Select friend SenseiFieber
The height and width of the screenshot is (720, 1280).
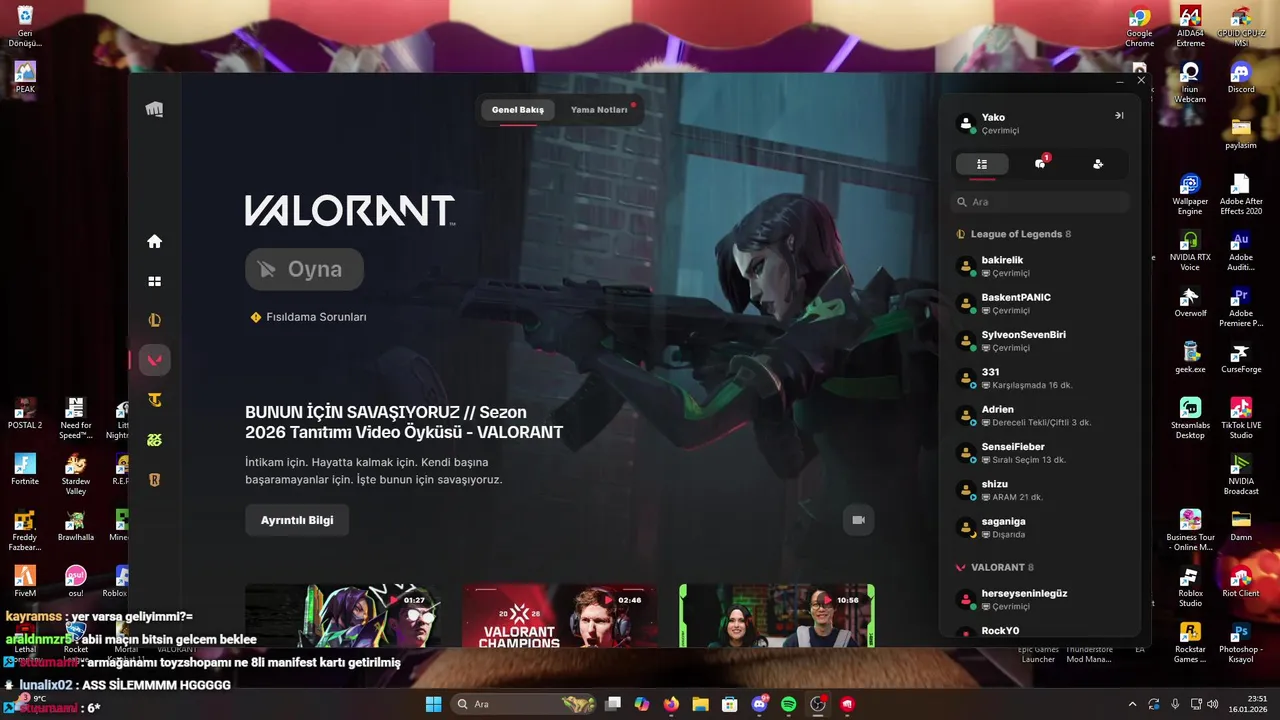1040,453
